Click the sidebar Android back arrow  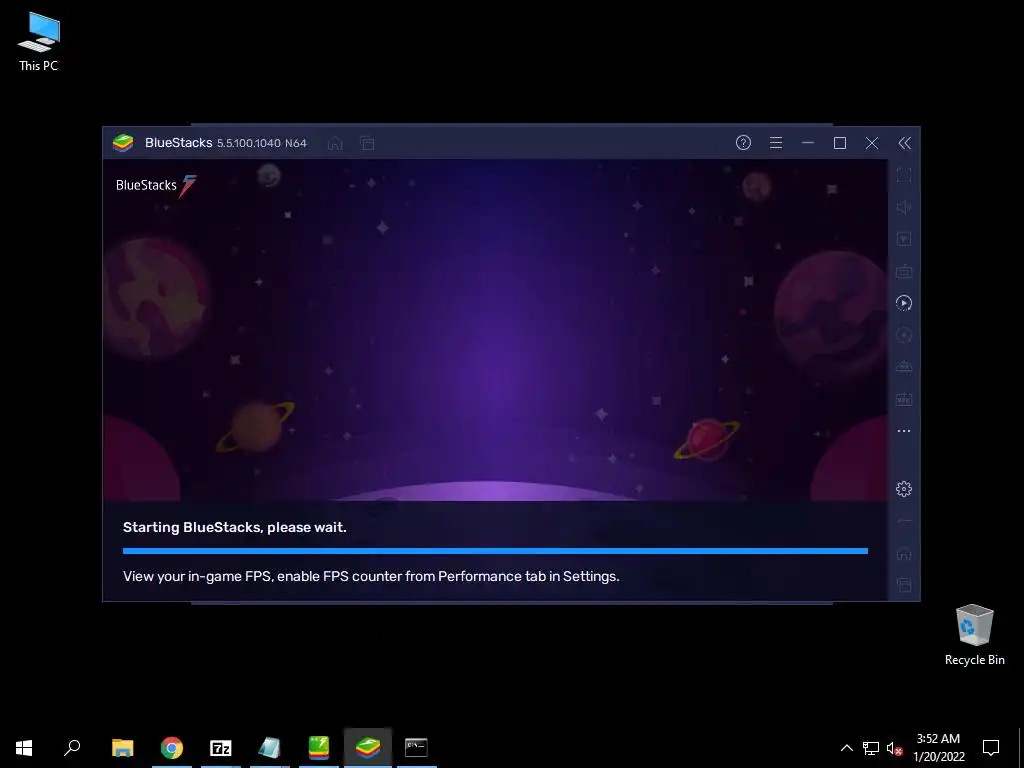pos(904,521)
